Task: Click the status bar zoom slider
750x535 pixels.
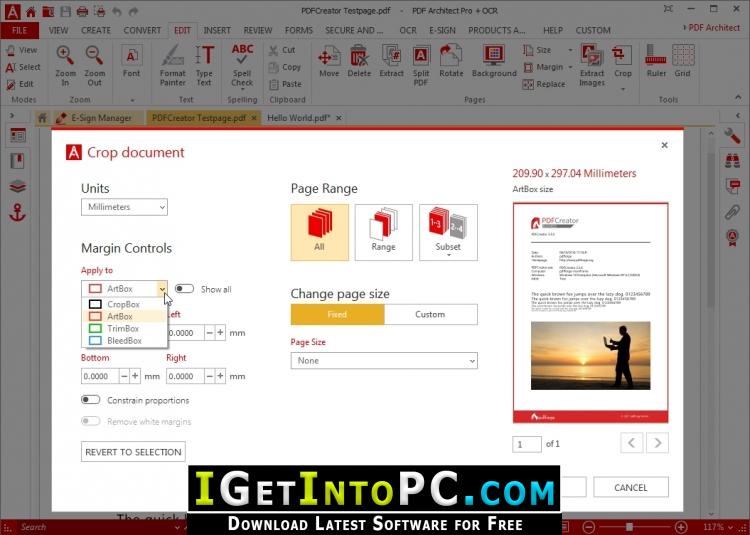Action: pos(630,527)
